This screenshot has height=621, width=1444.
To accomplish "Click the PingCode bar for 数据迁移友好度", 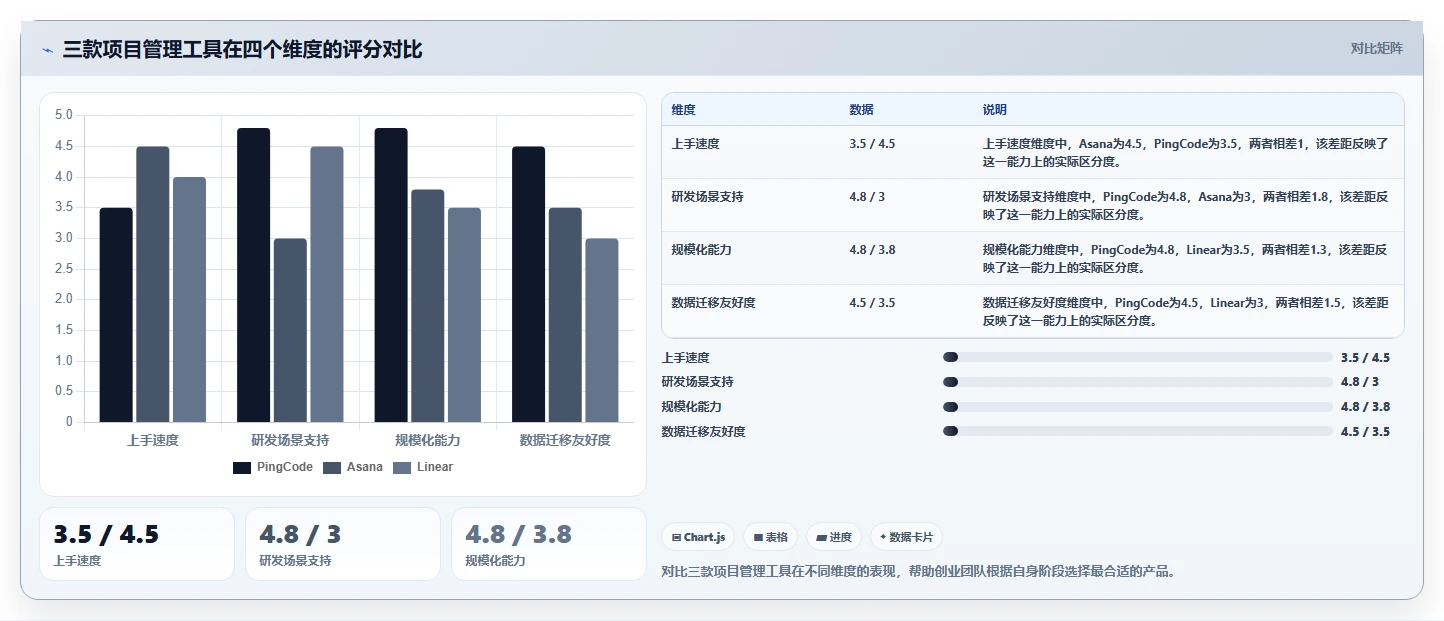I will (529, 284).
